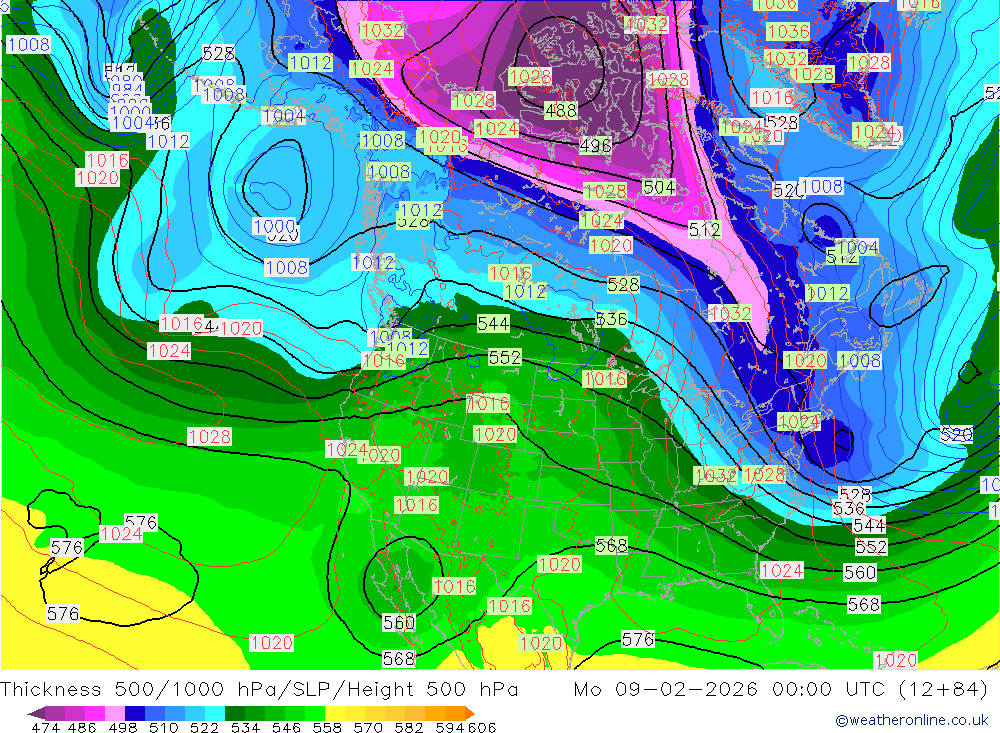Image resolution: width=1000 pixels, height=733 pixels.
Task: Pick the bright magenta legend swatch
Action: (95, 713)
